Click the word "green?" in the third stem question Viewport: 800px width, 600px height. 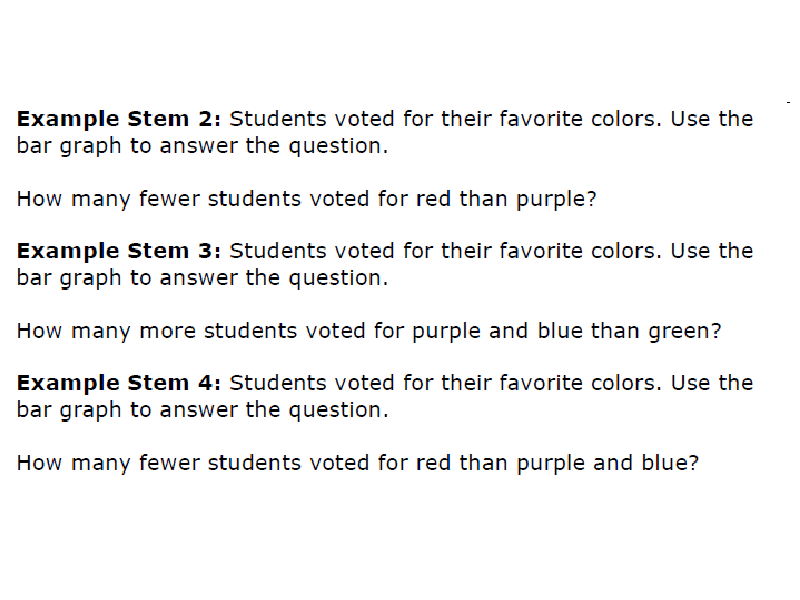click(x=685, y=332)
